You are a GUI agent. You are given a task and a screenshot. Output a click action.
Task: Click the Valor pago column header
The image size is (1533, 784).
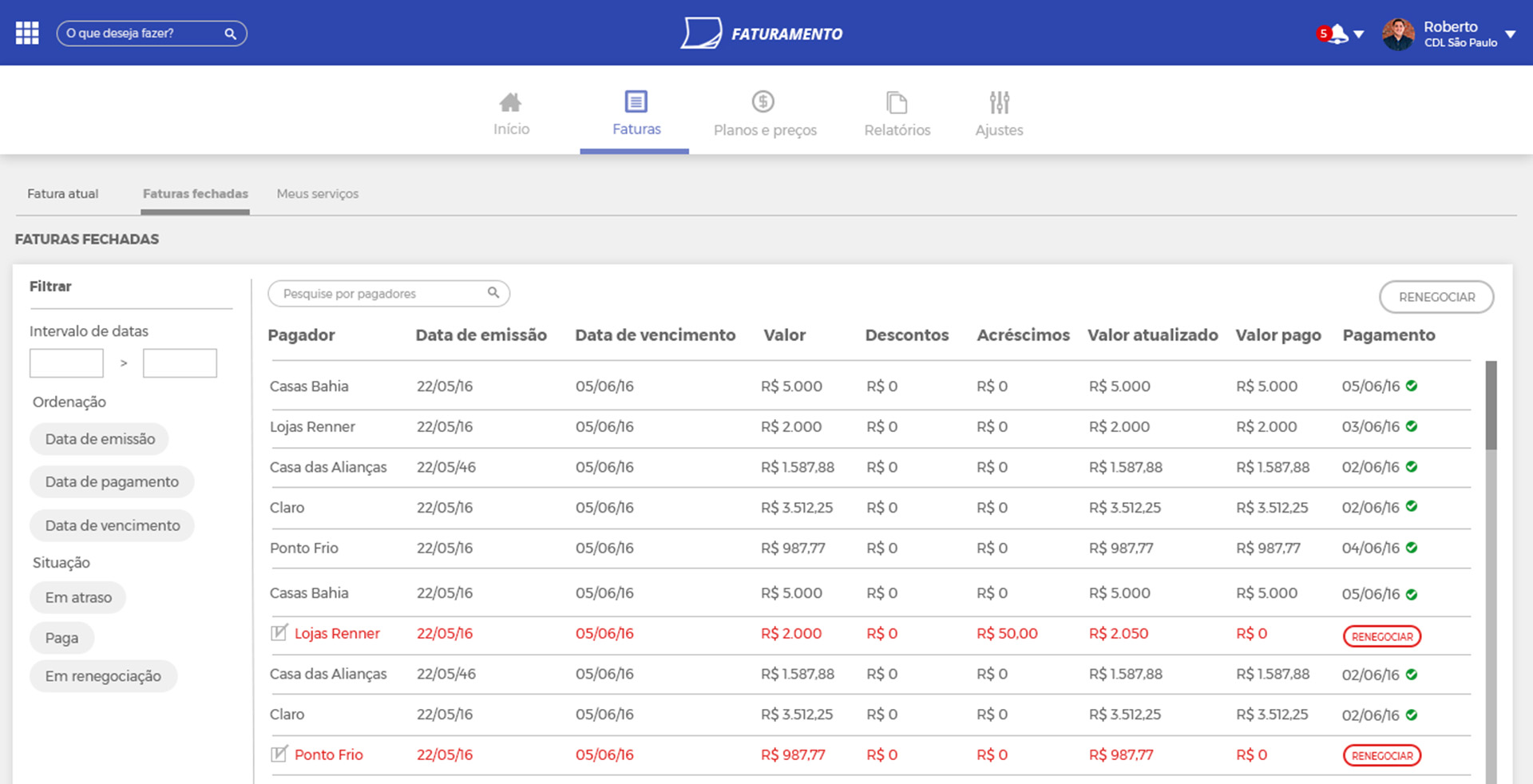click(1278, 335)
